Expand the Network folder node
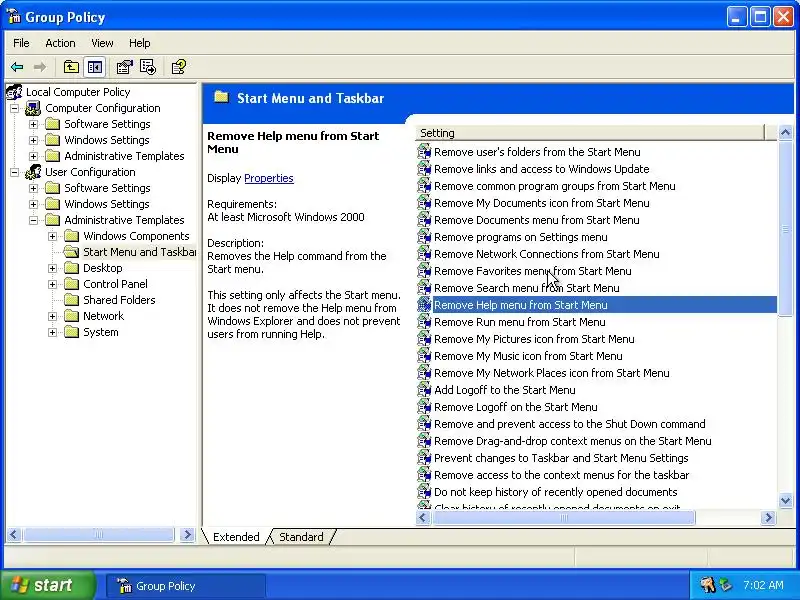800x600 pixels. click(52, 316)
